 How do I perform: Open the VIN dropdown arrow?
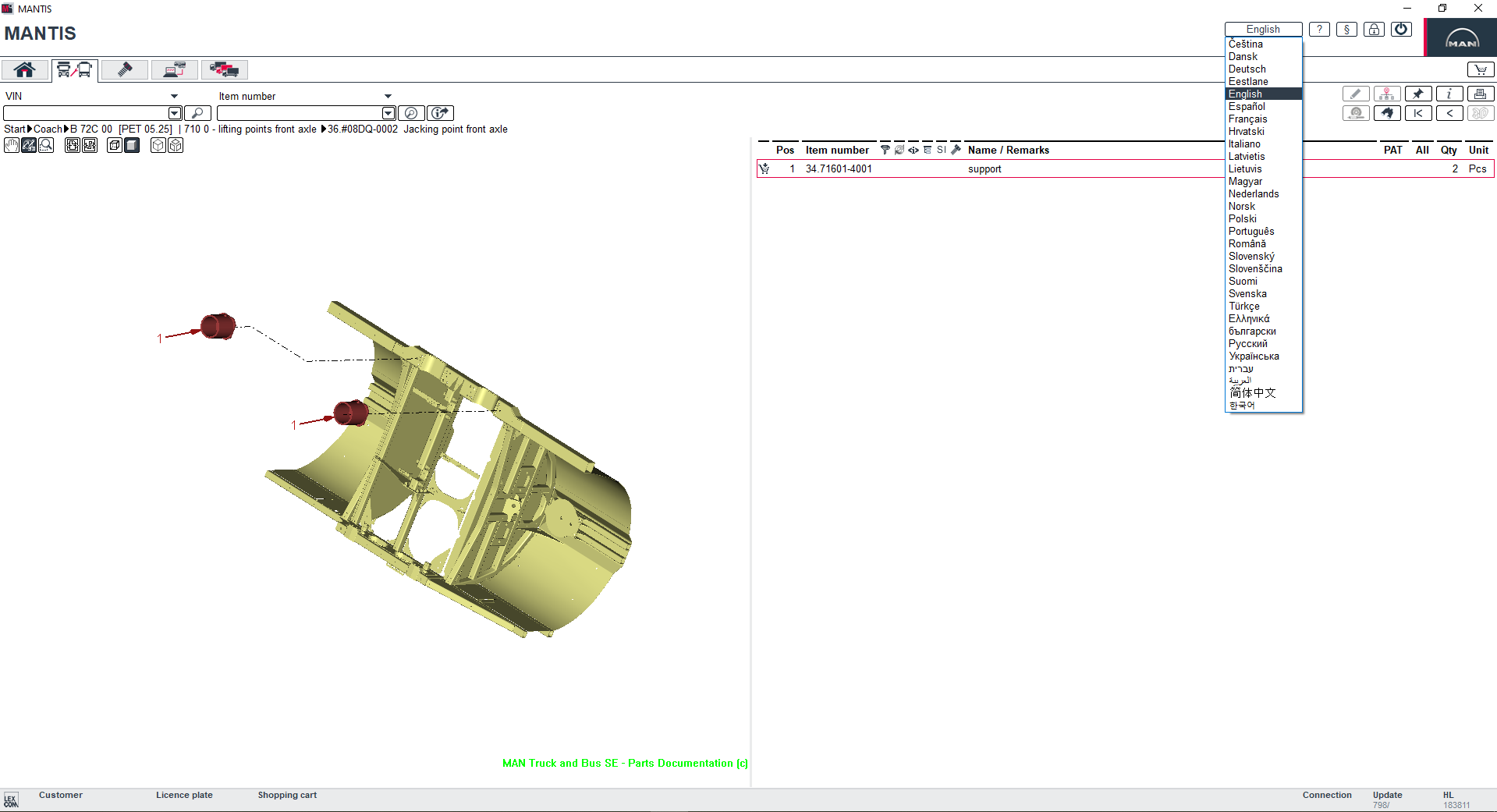(x=174, y=95)
